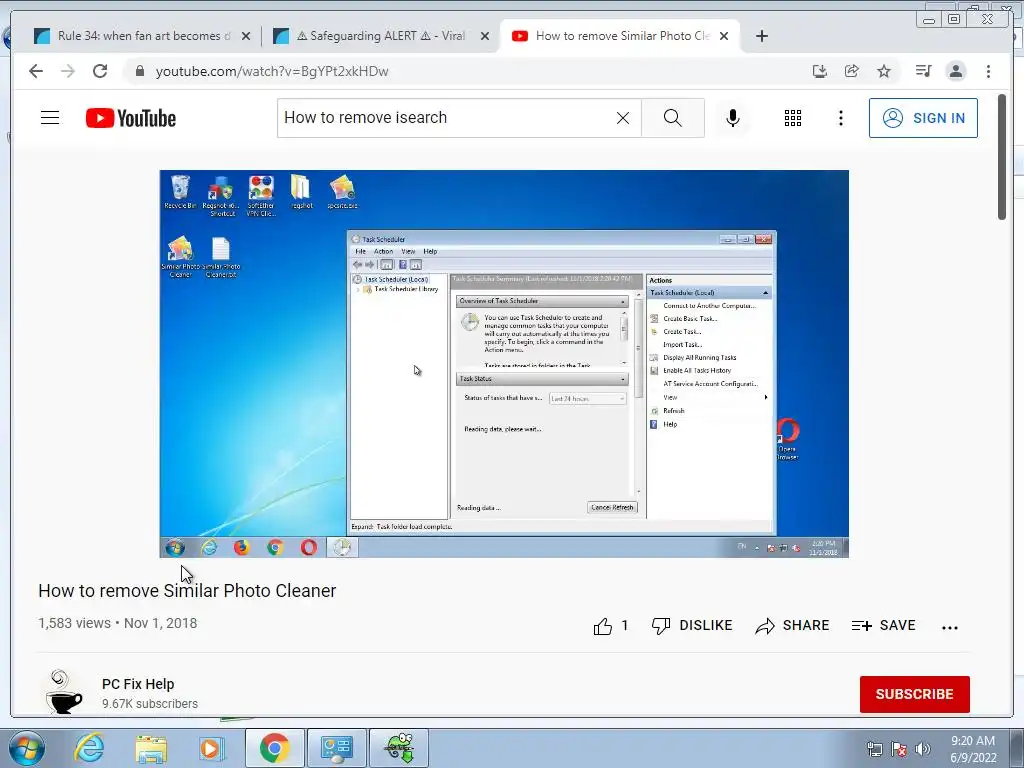This screenshot has width=1024, height=768.
Task: Share this video
Action: pyautogui.click(x=792, y=626)
